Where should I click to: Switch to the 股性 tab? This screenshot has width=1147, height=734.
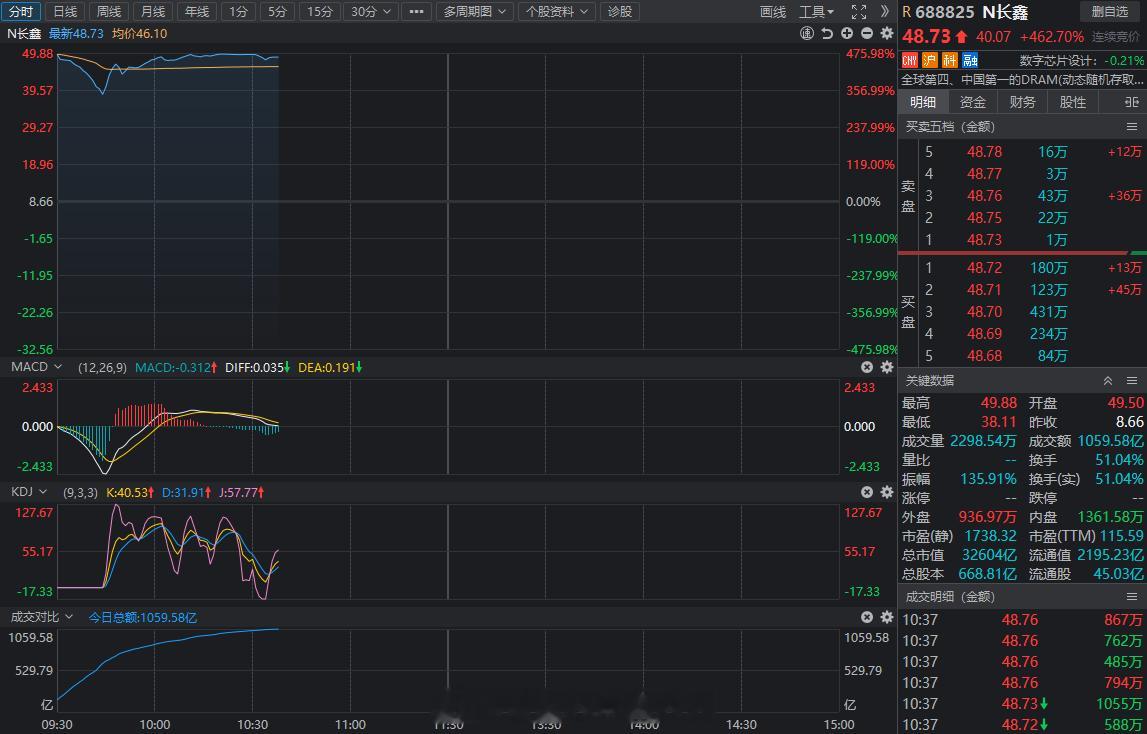[x=1072, y=102]
